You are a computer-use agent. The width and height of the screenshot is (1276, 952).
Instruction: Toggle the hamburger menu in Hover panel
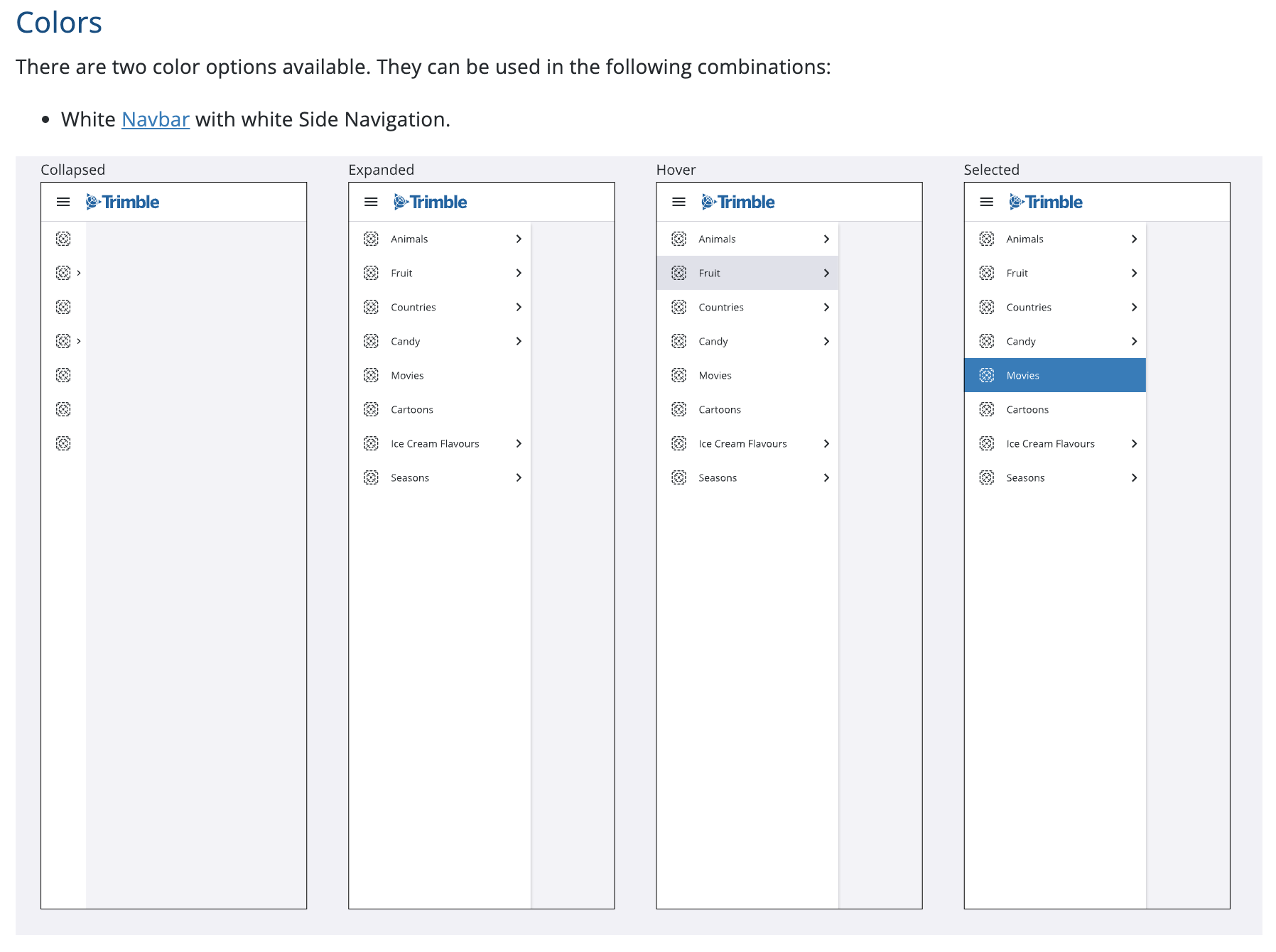pos(678,202)
